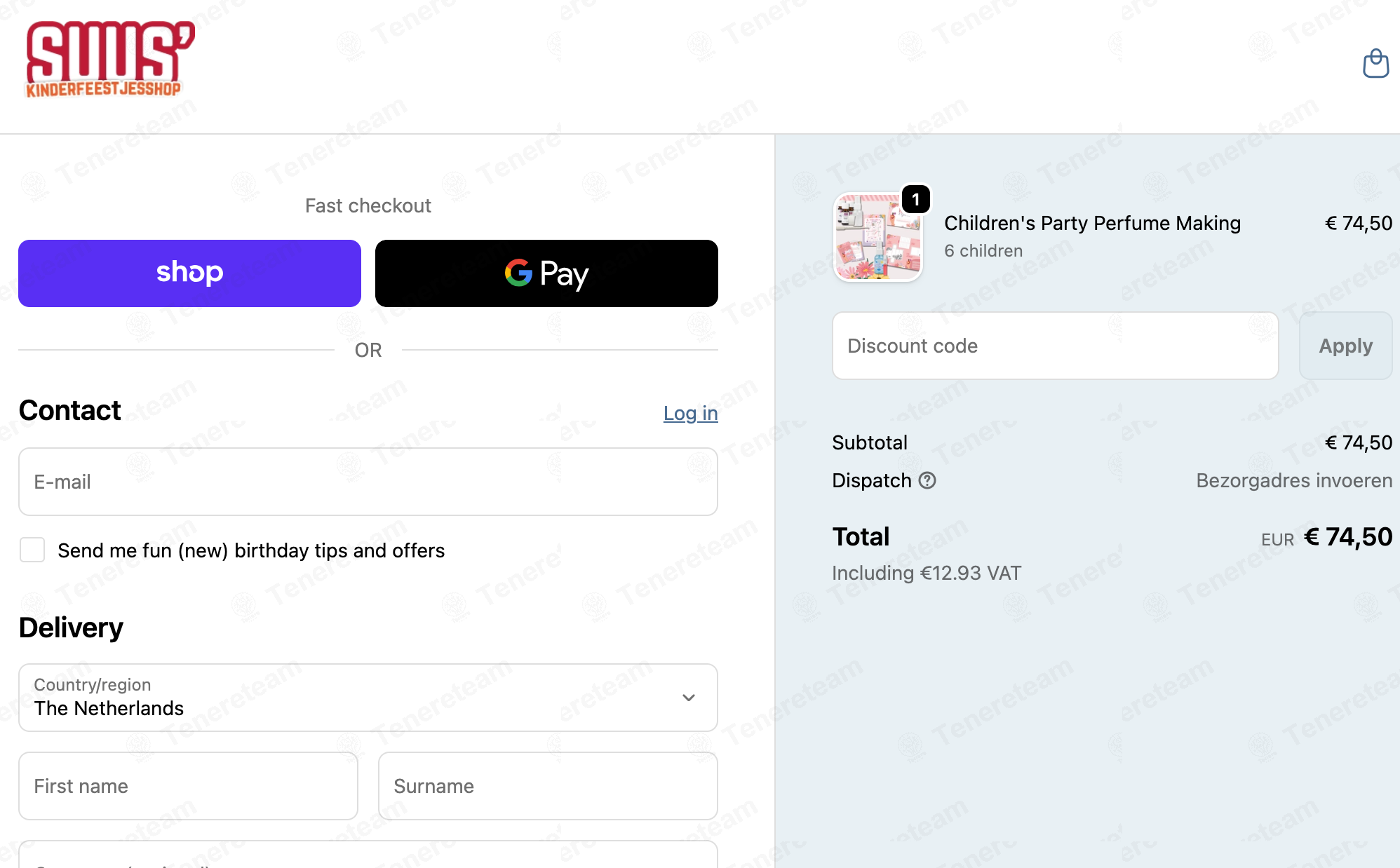Focus the Discount code field
Viewport: 1400px width, 868px height.
tap(1055, 346)
